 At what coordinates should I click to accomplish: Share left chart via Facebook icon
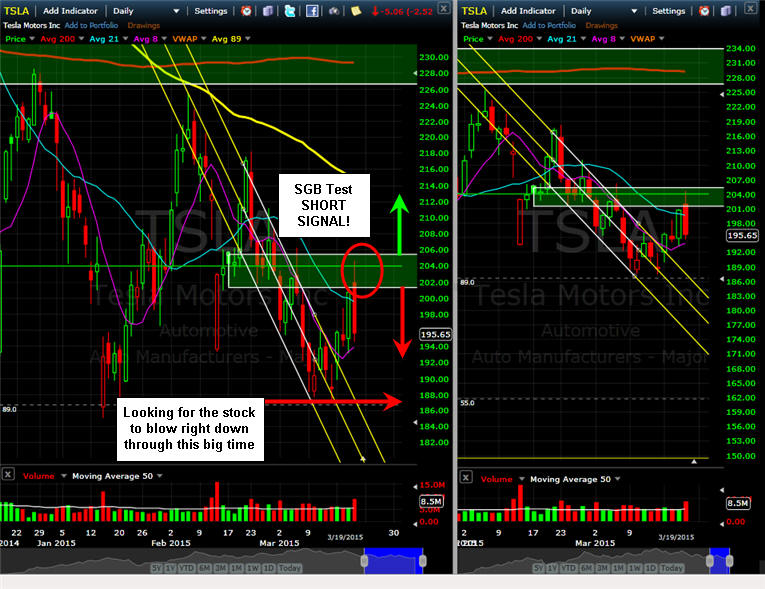pos(312,11)
